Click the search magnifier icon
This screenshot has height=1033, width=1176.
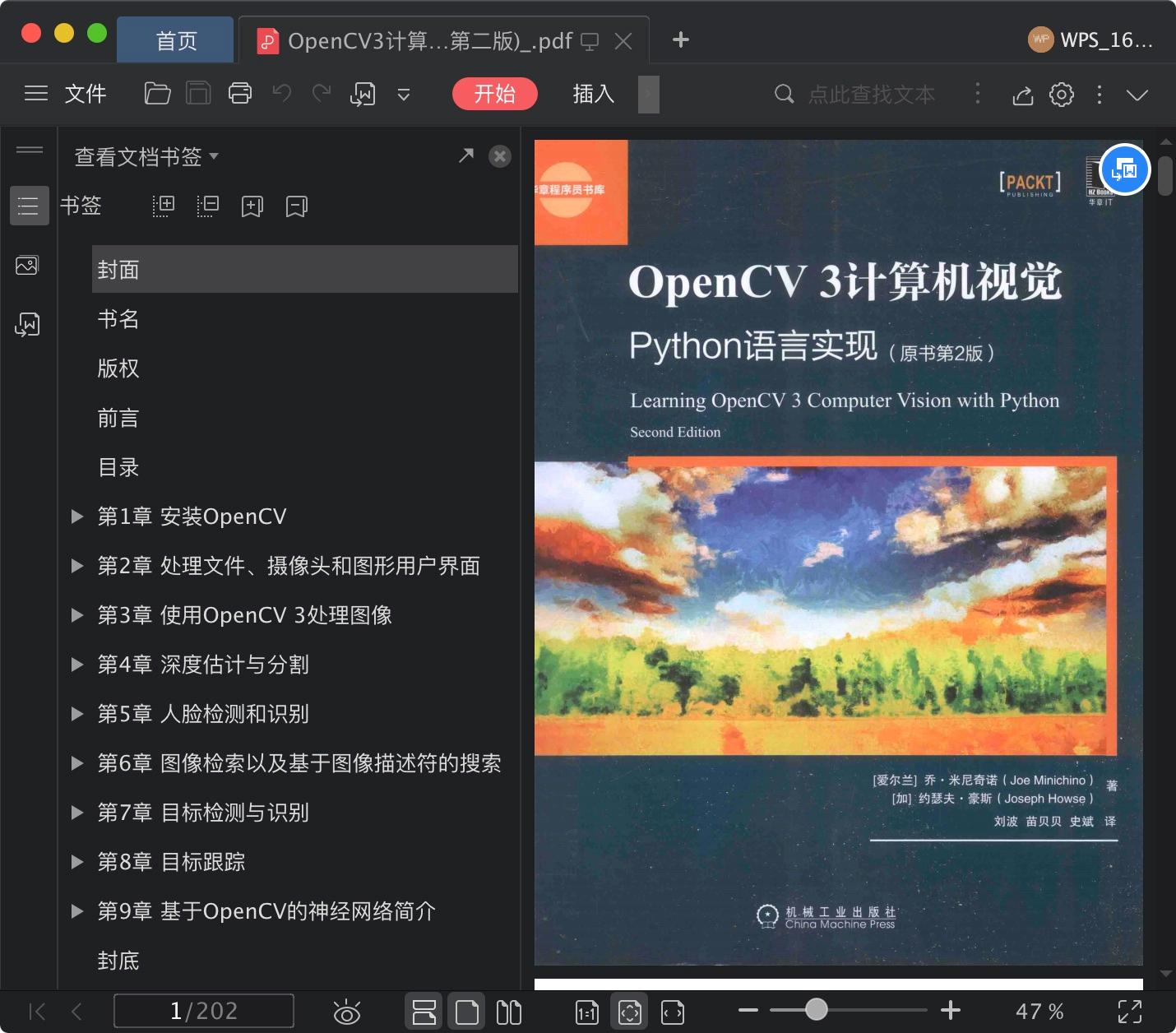click(785, 95)
